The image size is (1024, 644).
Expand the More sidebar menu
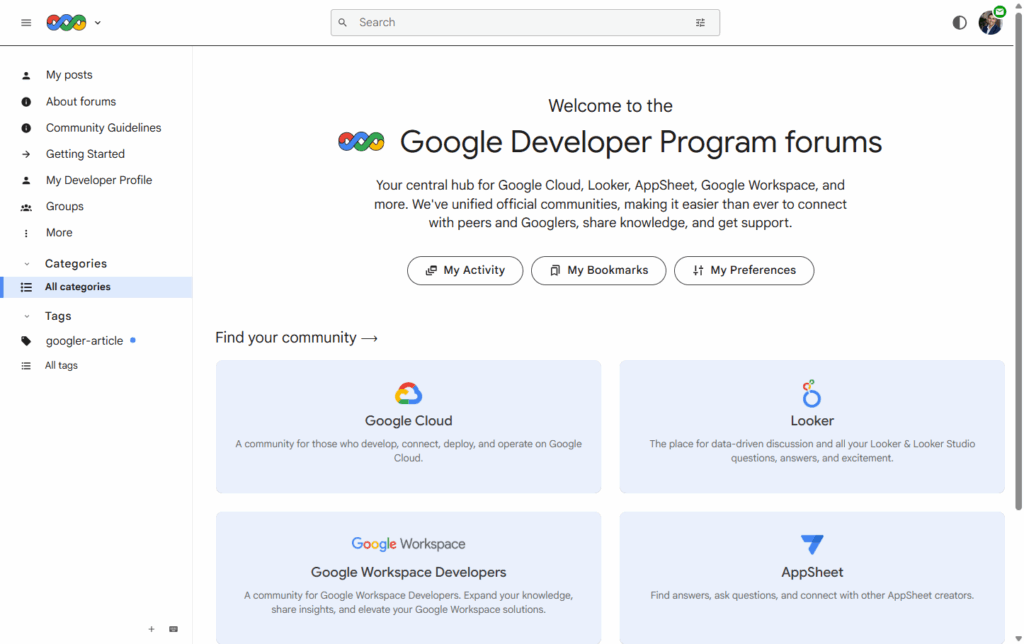59,233
